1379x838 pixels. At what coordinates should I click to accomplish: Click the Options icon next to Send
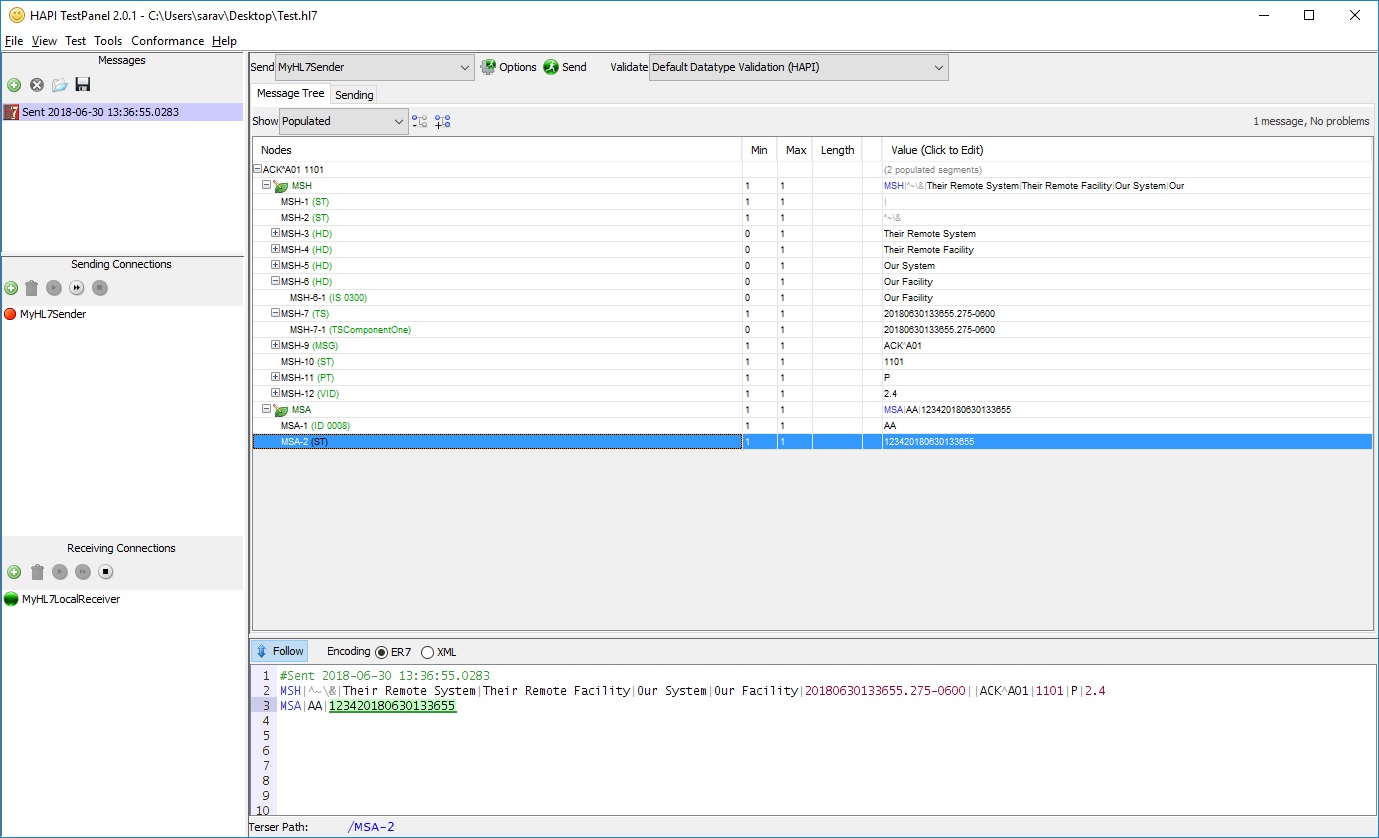pos(489,67)
